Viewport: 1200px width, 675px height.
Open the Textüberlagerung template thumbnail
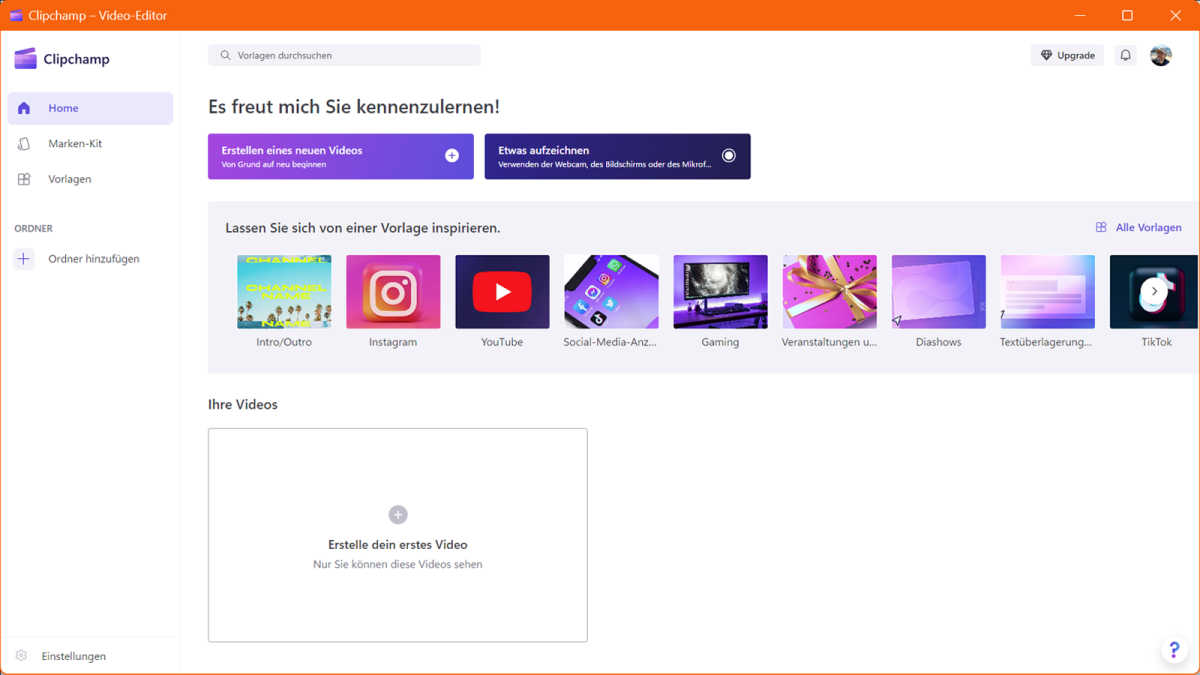pyautogui.click(x=1047, y=292)
